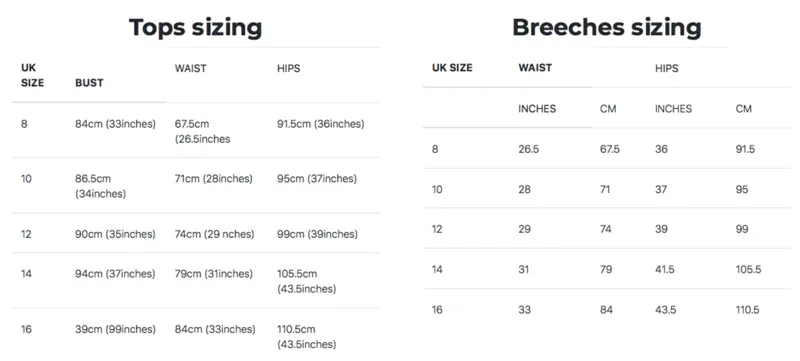Click the 39cm (99inches) bust cell
Image resolution: width=800 pixels, height=361 pixels.
115,329
